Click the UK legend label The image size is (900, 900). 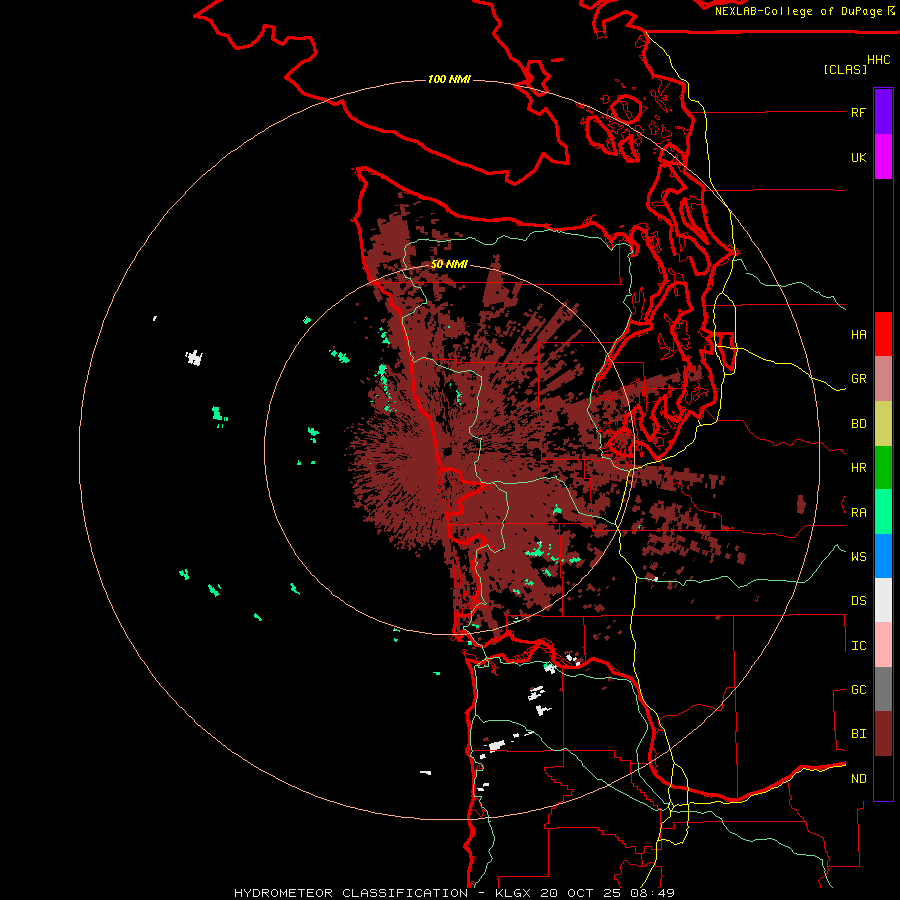(858, 157)
